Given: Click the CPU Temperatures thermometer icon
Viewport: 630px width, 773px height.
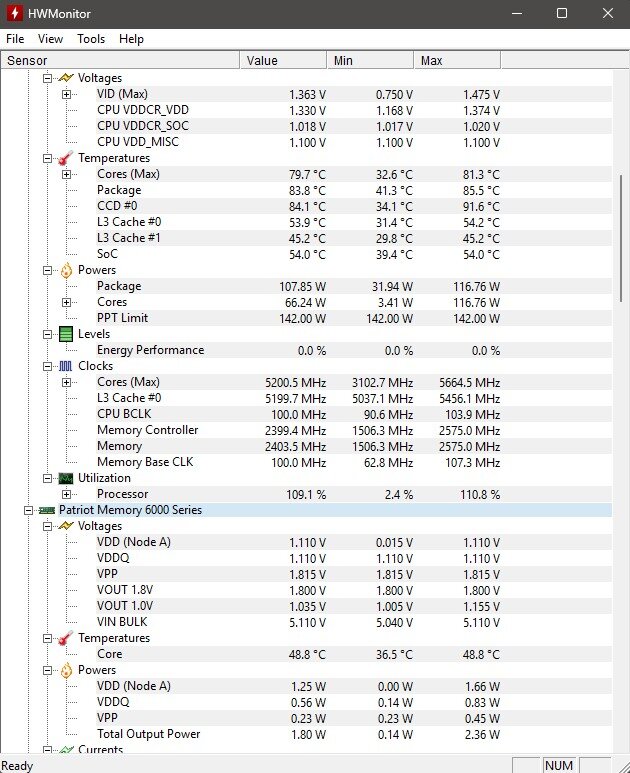Looking at the screenshot, I should pyautogui.click(x=66, y=158).
